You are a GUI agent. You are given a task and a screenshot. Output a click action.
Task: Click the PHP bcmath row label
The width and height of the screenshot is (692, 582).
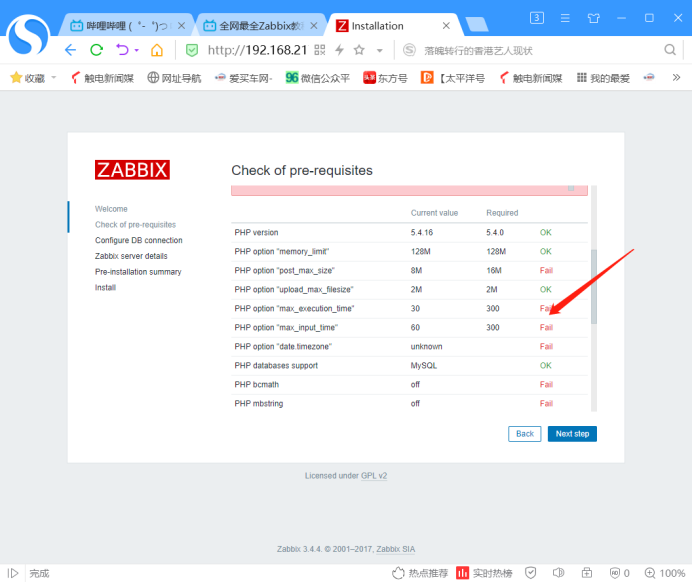(256, 384)
